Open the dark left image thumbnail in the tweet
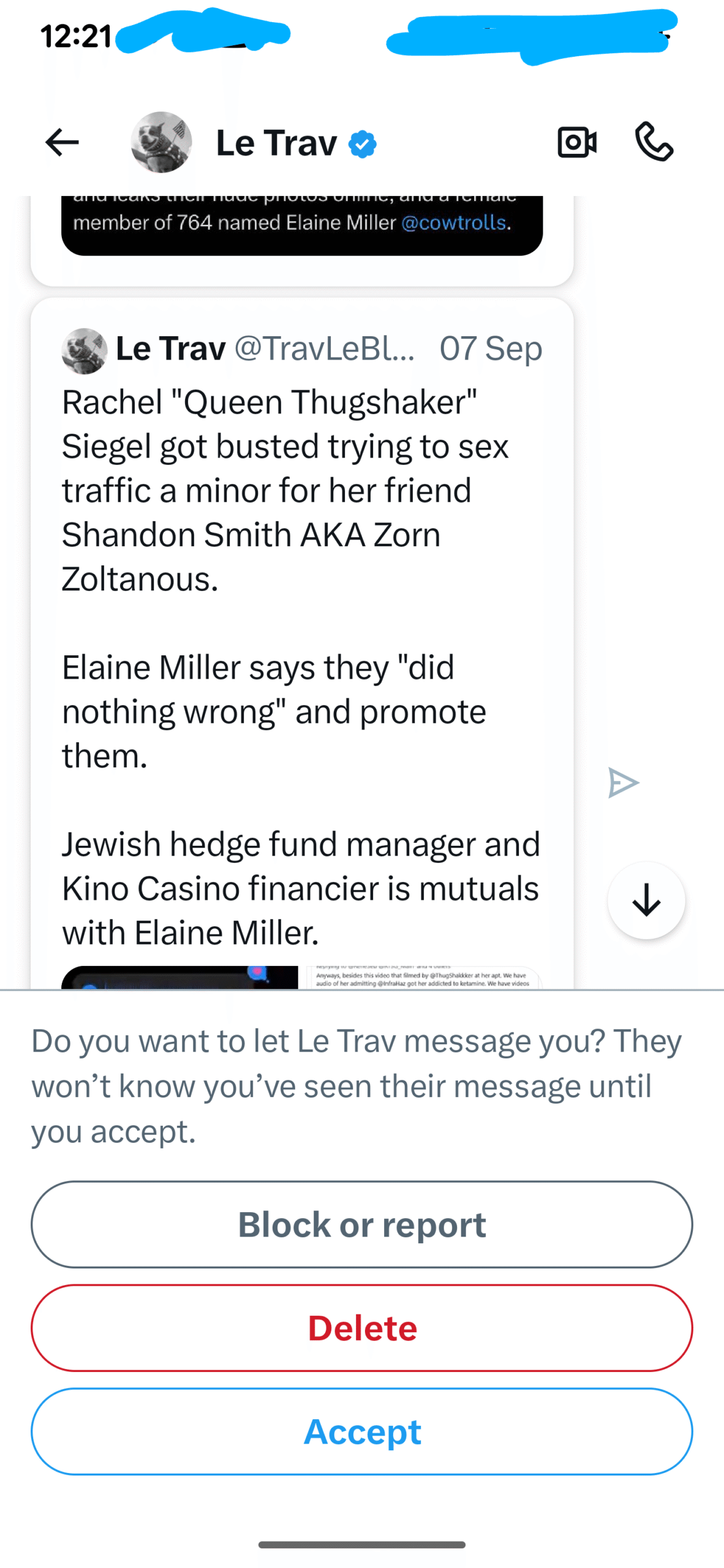 pyautogui.click(x=179, y=978)
